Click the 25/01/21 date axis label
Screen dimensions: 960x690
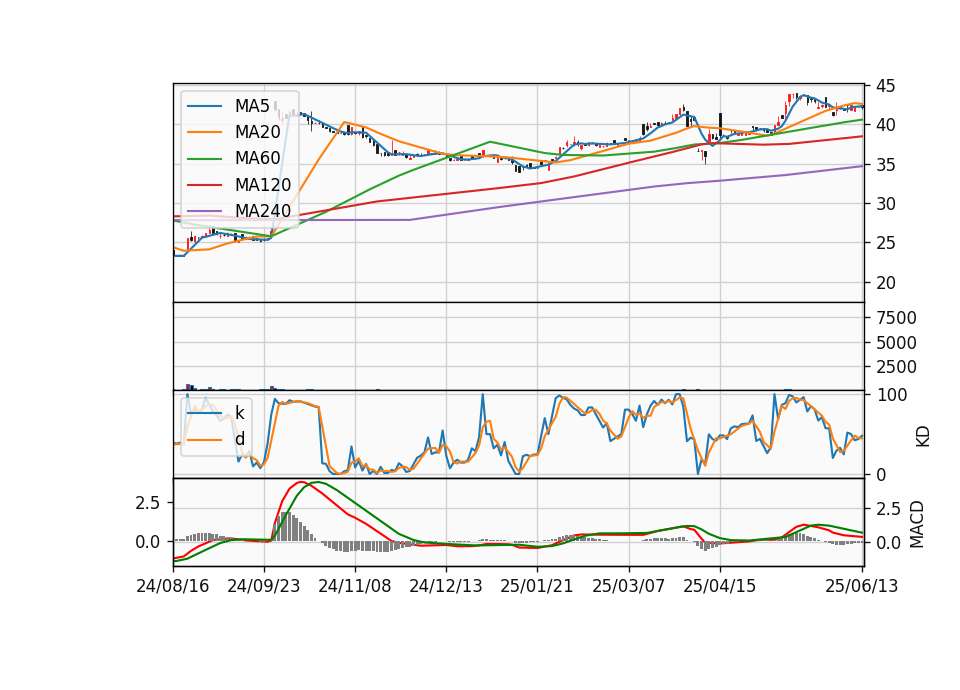click(537, 586)
